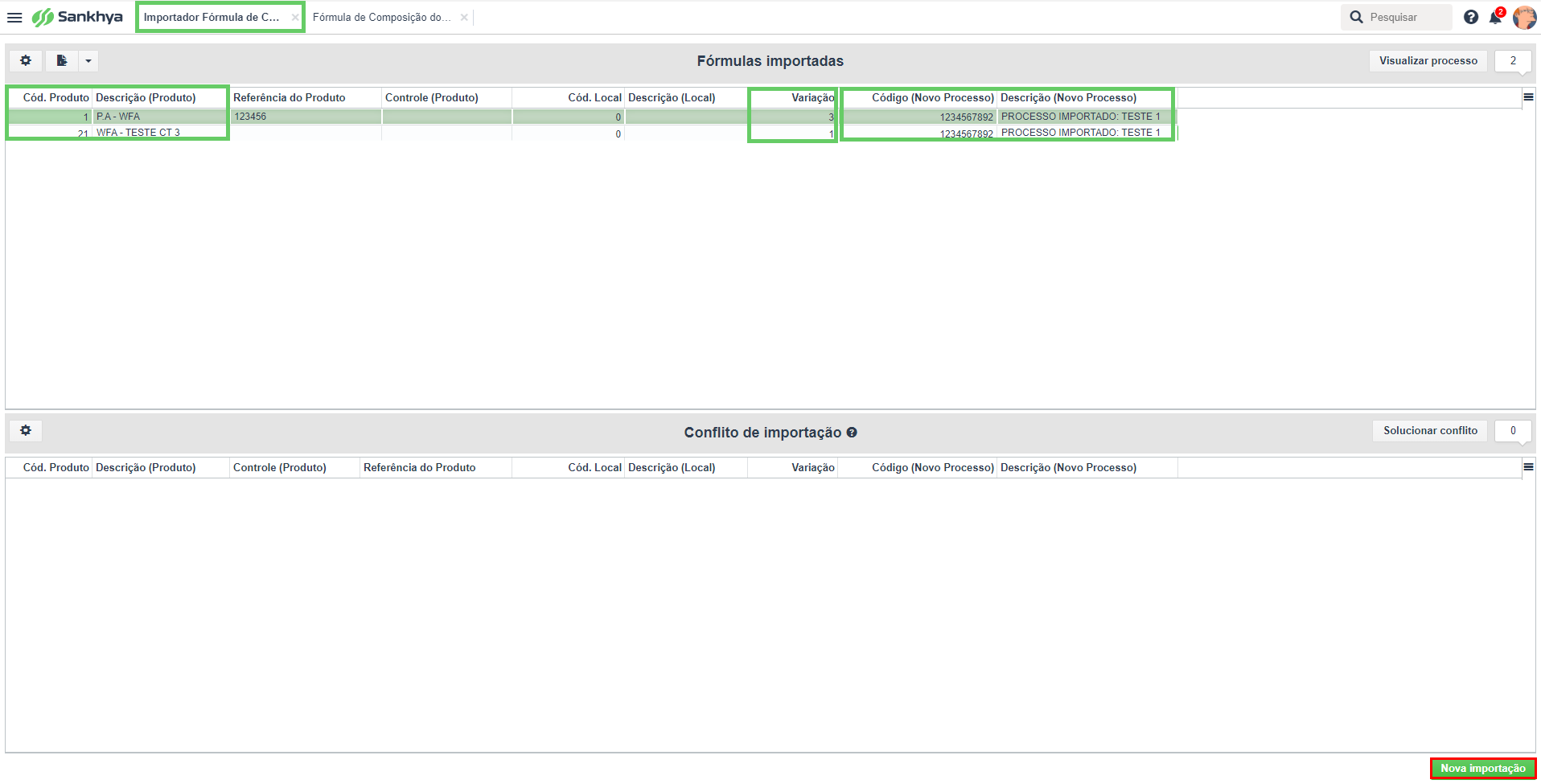The width and height of the screenshot is (1541, 784).
Task: Click Descrição (Local) header in top grid
Action: pyautogui.click(x=686, y=97)
